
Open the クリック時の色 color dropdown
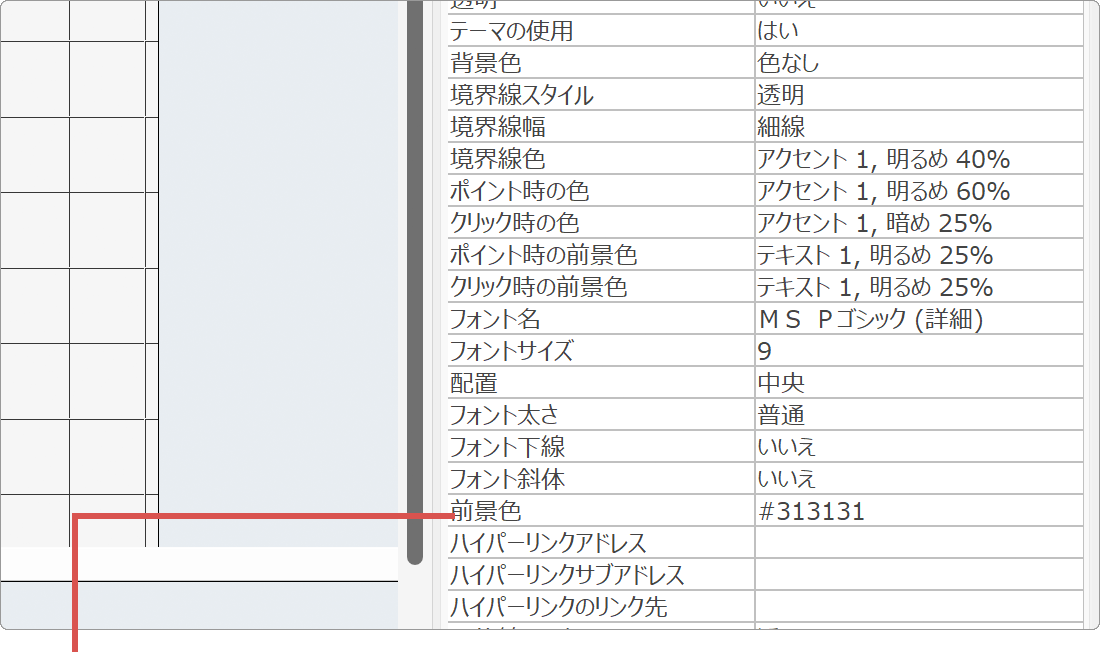pos(915,222)
